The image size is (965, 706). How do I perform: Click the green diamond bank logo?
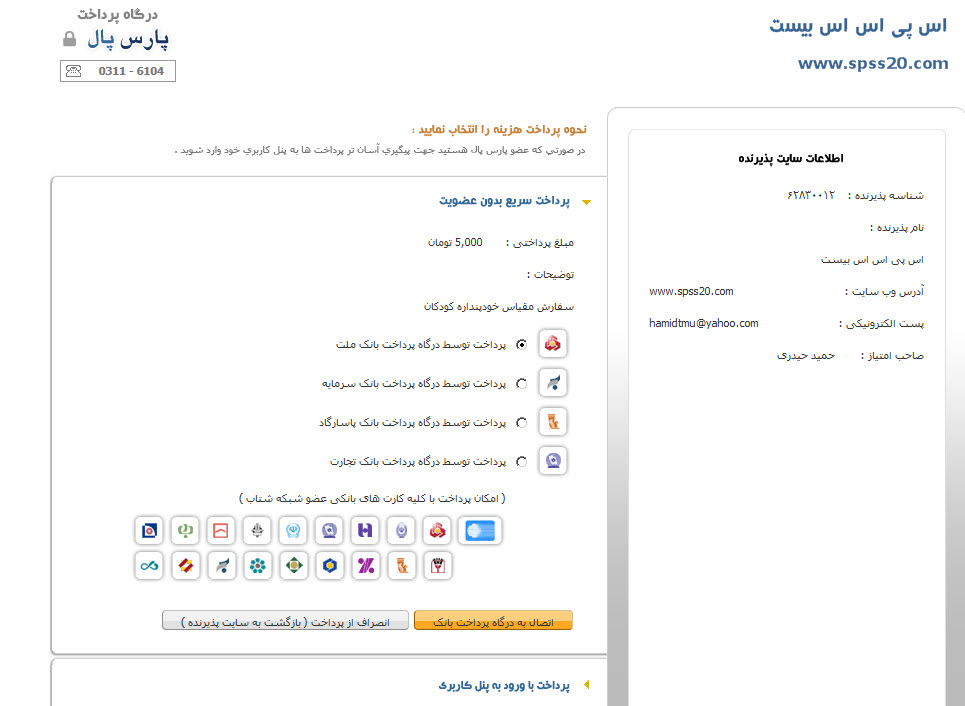point(293,566)
